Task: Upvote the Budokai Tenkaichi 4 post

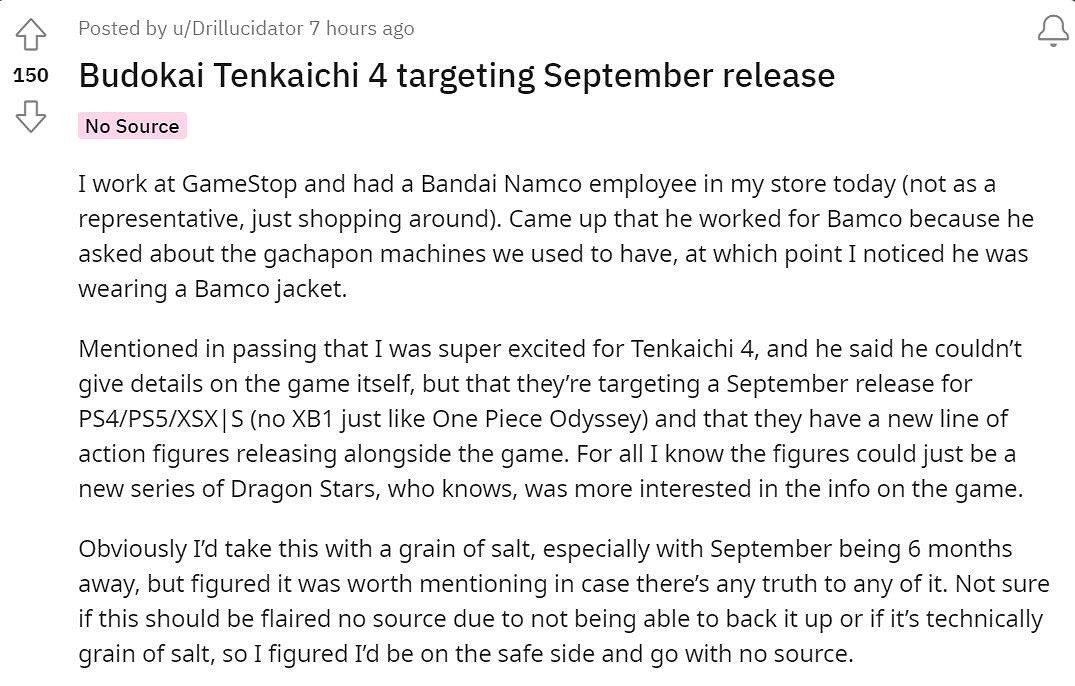Action: (x=31, y=36)
